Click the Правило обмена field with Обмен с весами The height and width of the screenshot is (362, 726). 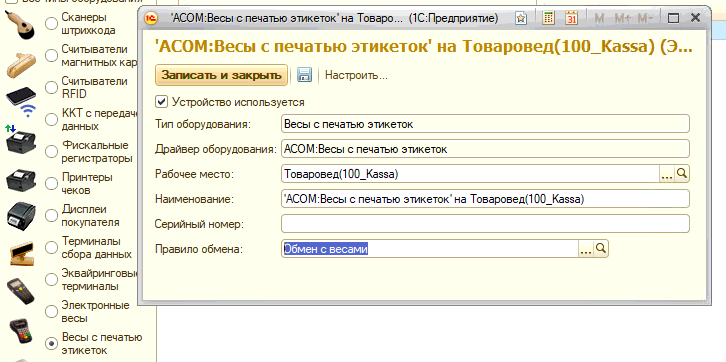coord(430,249)
